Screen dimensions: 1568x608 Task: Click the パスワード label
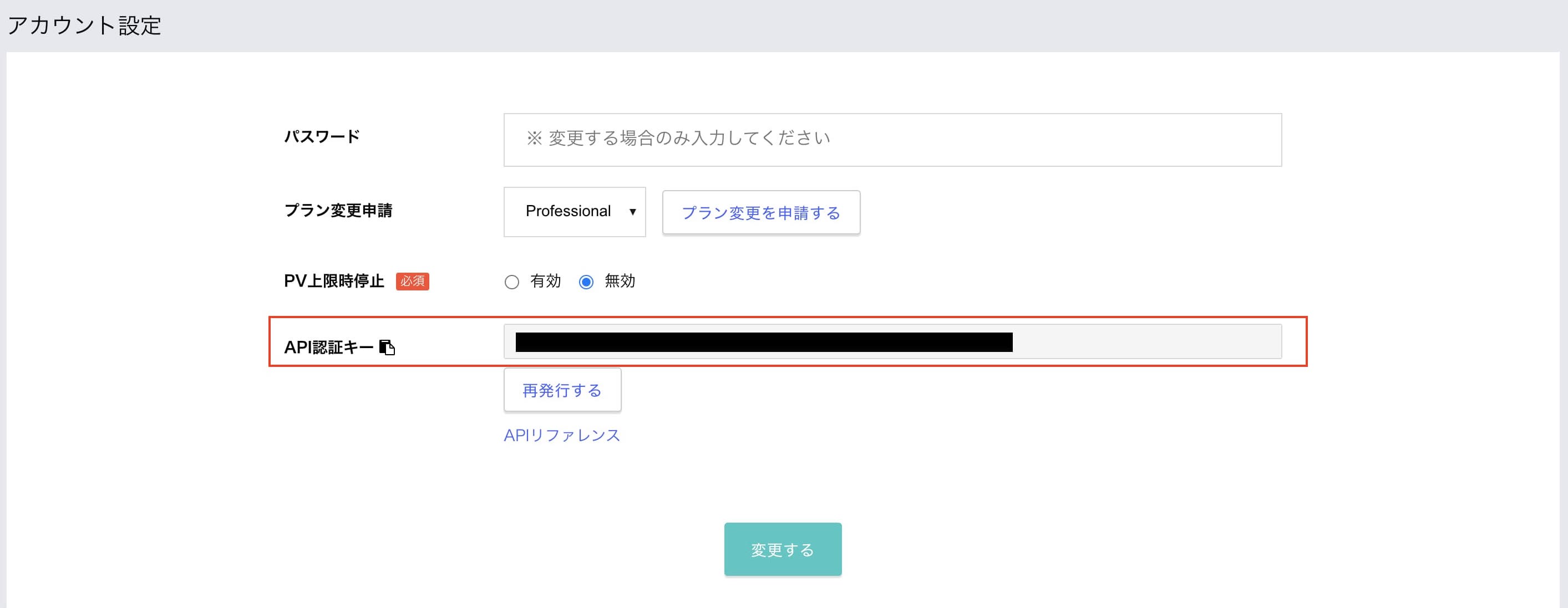[x=322, y=136]
